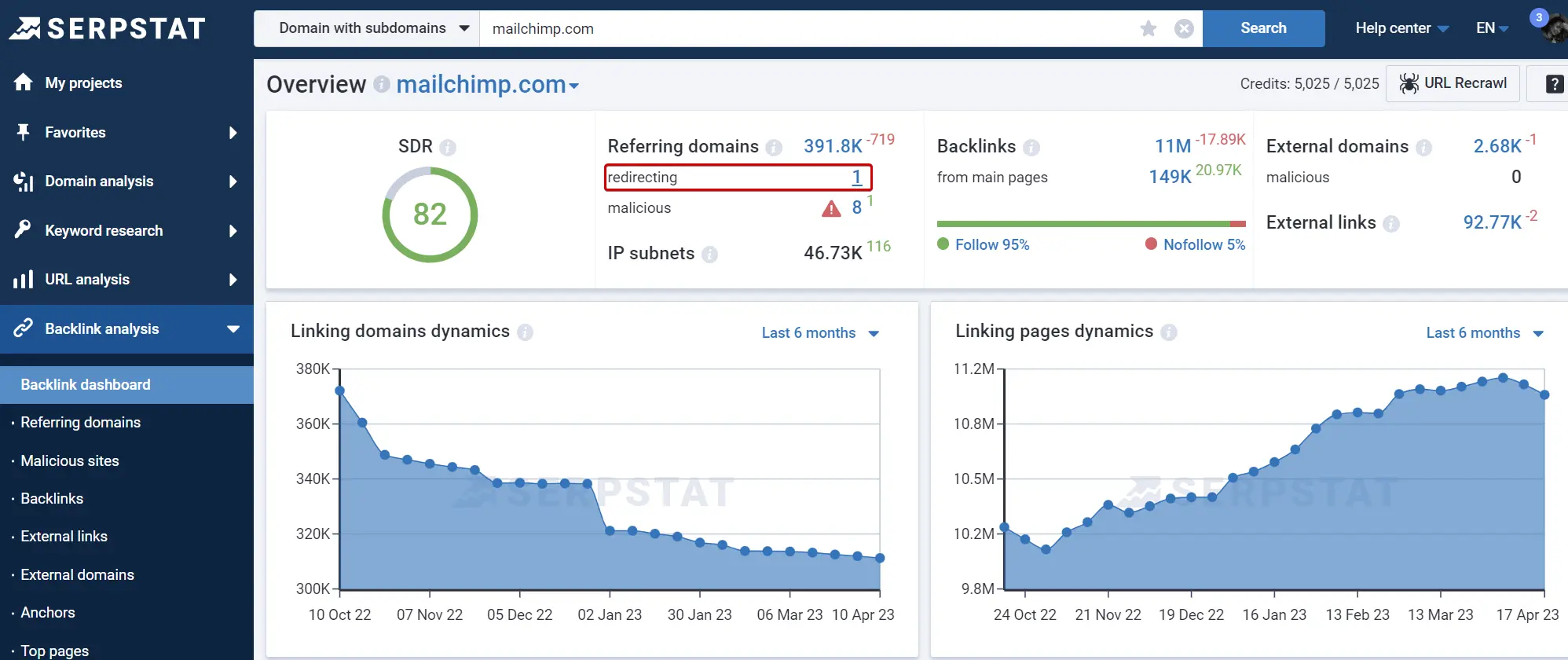The height and width of the screenshot is (660, 1568).
Task: Open External domains sidebar item
Action: point(77,575)
